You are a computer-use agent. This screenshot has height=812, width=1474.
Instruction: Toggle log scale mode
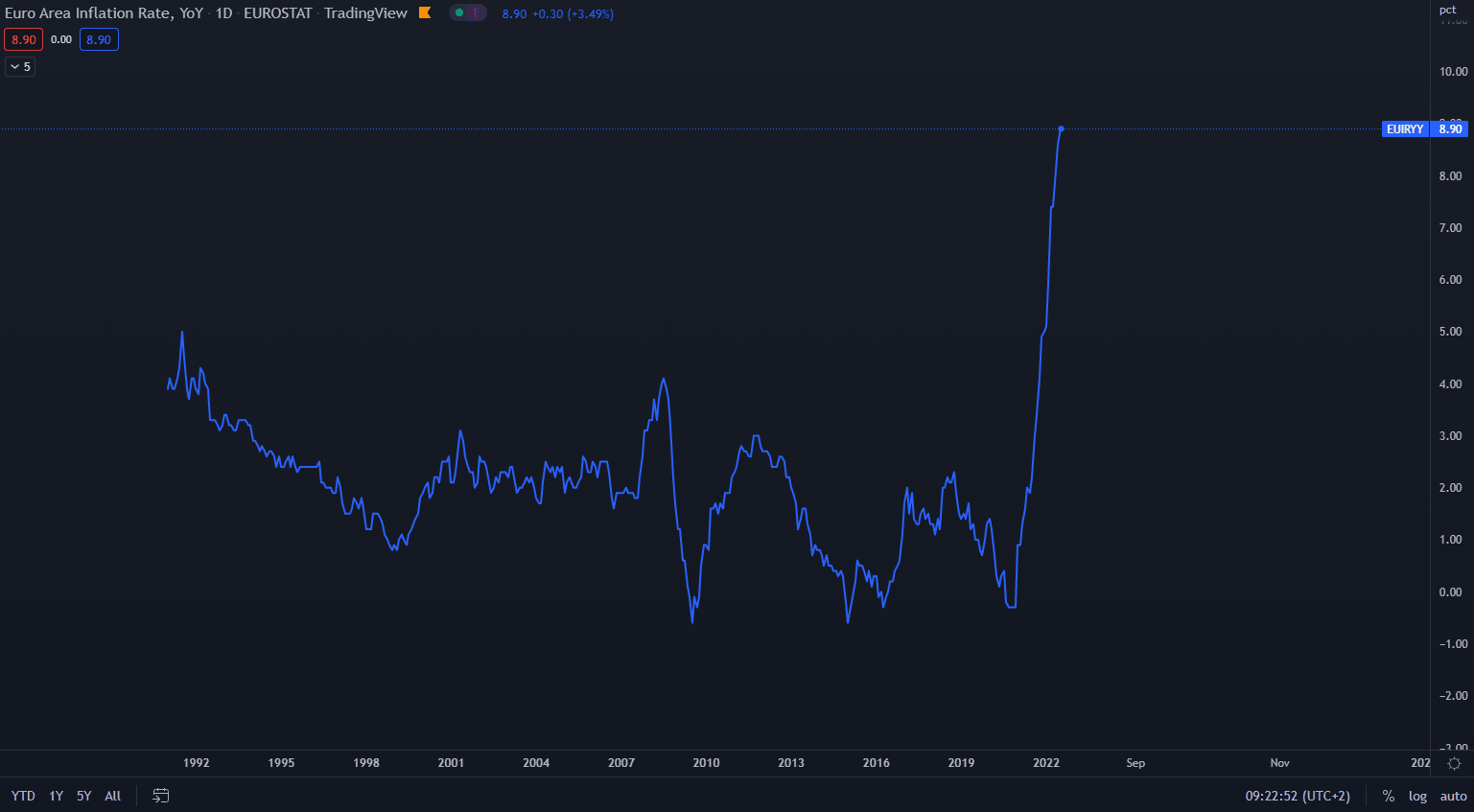click(1417, 796)
